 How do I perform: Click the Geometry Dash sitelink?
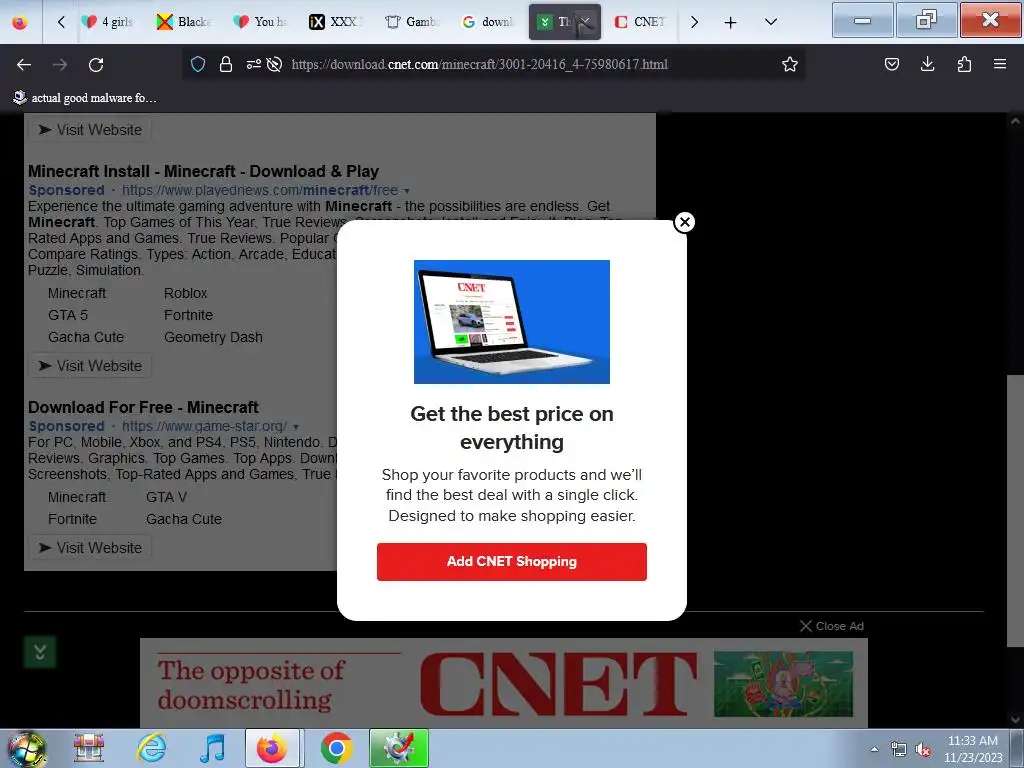213,337
